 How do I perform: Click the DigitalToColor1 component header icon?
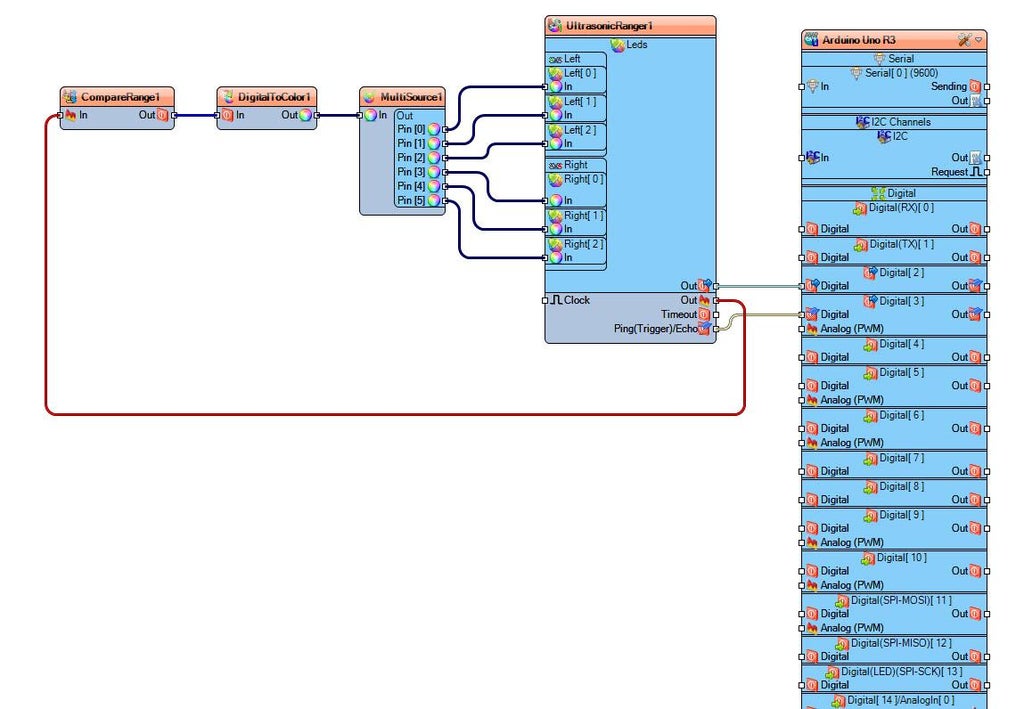[x=227, y=97]
